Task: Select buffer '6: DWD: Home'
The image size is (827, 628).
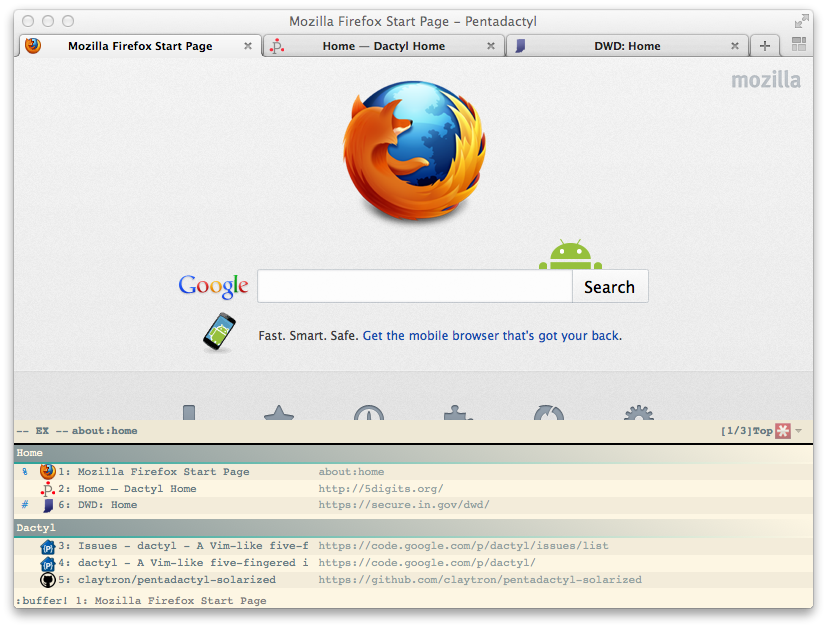Action: point(414,505)
